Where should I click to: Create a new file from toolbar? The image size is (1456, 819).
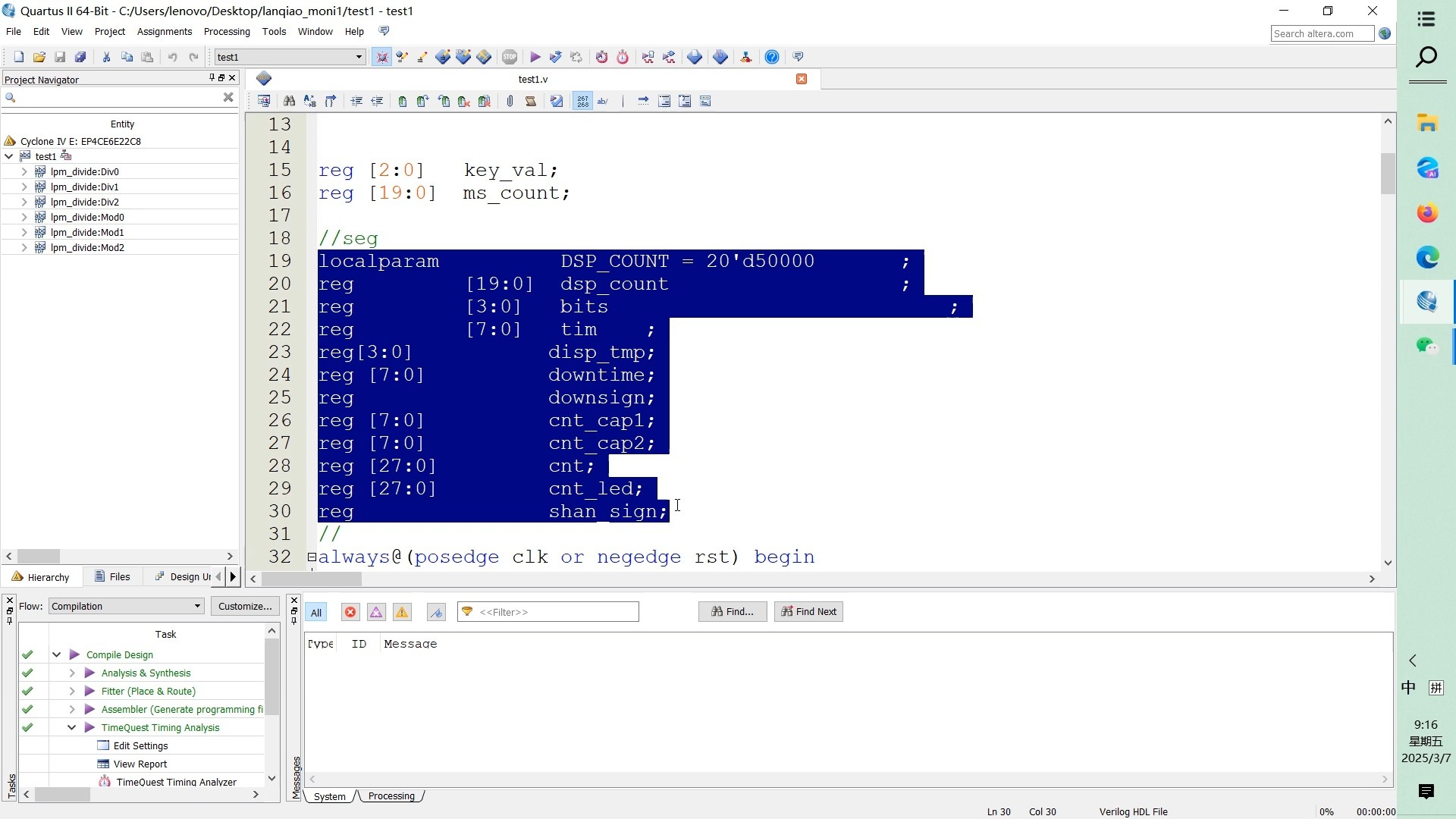[19, 57]
